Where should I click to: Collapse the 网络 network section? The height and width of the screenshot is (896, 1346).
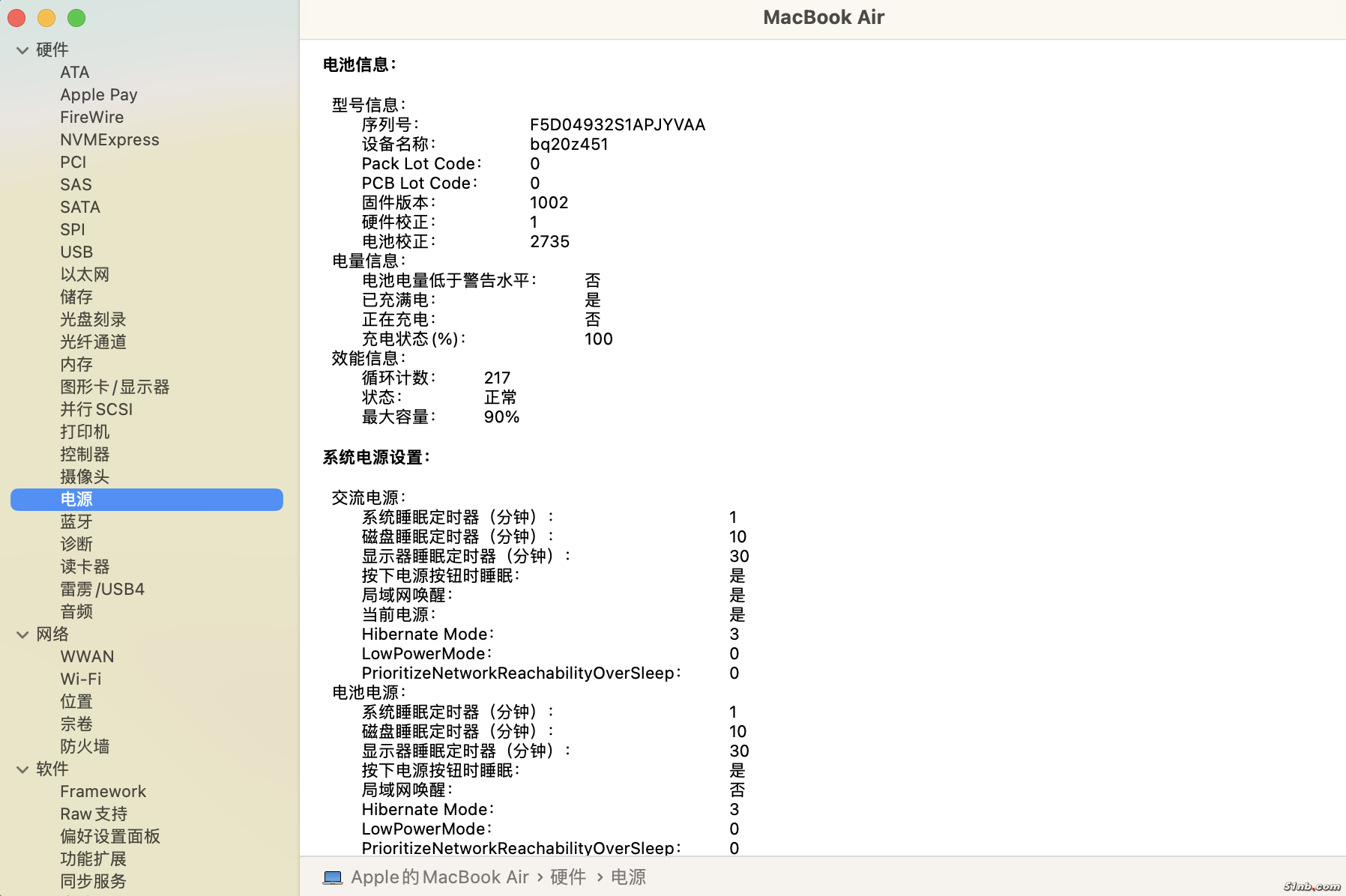tap(22, 635)
